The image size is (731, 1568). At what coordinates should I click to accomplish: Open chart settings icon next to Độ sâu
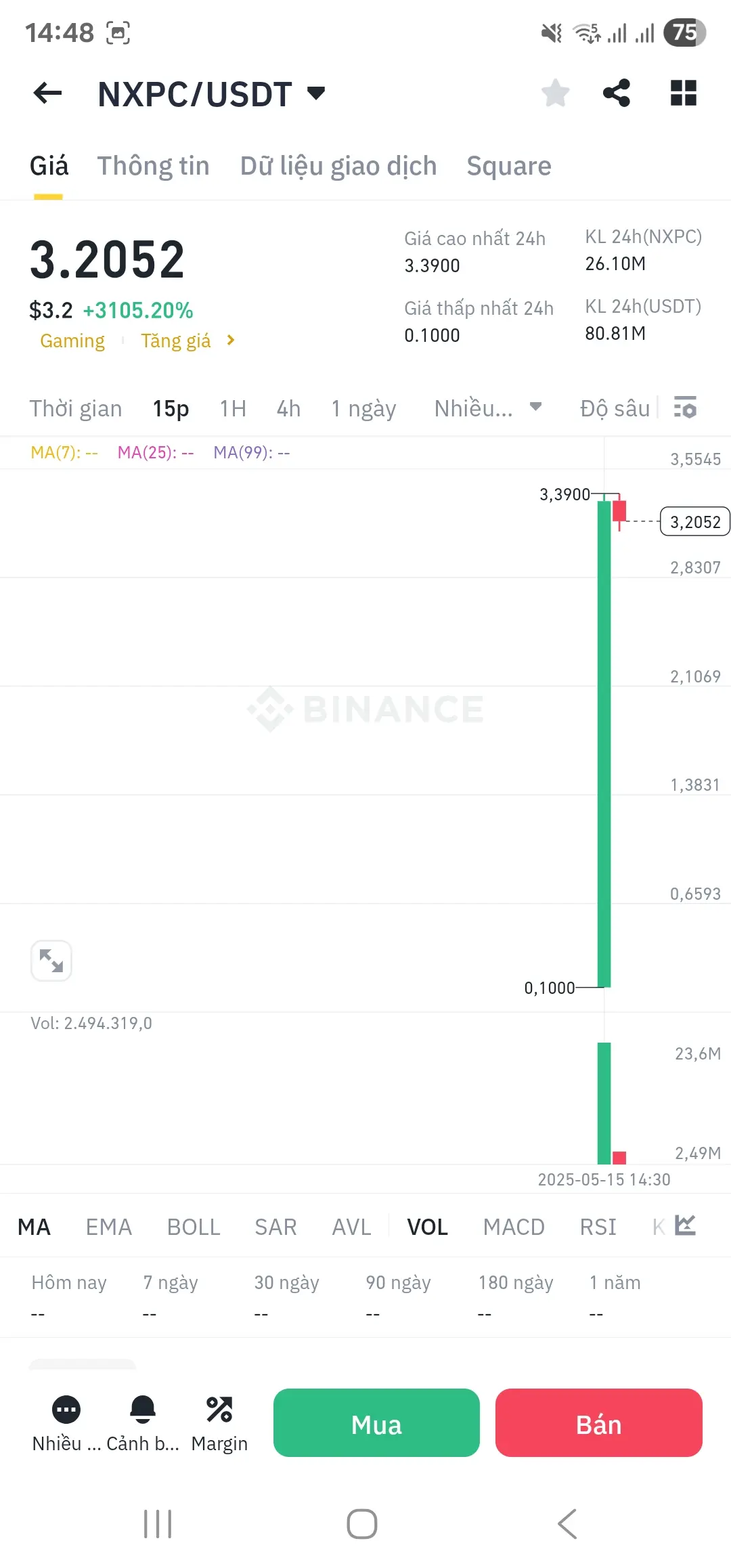pyautogui.click(x=685, y=408)
